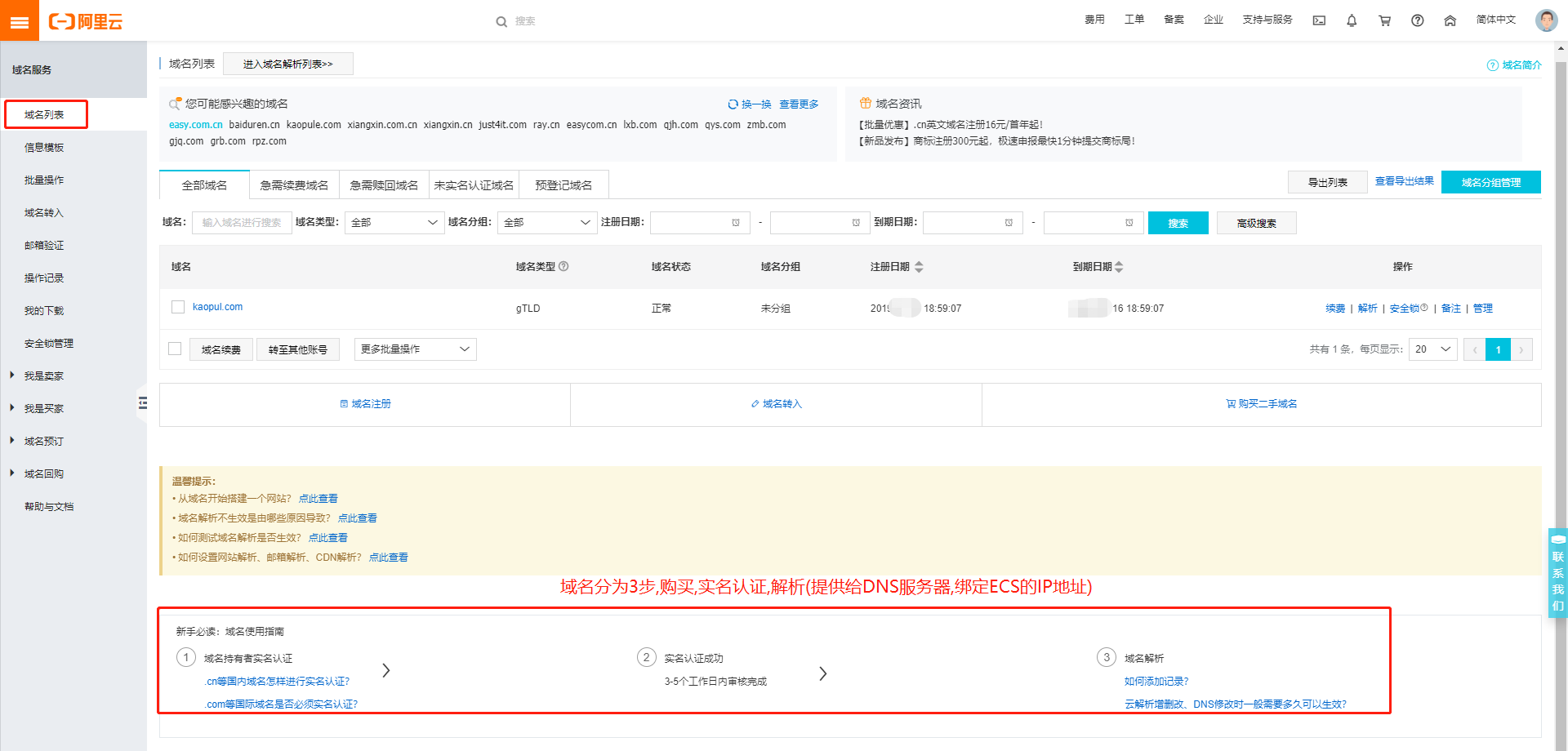Expand the 更多批量操作 dropdown
The width and height of the screenshot is (1568, 751).
coord(414,349)
